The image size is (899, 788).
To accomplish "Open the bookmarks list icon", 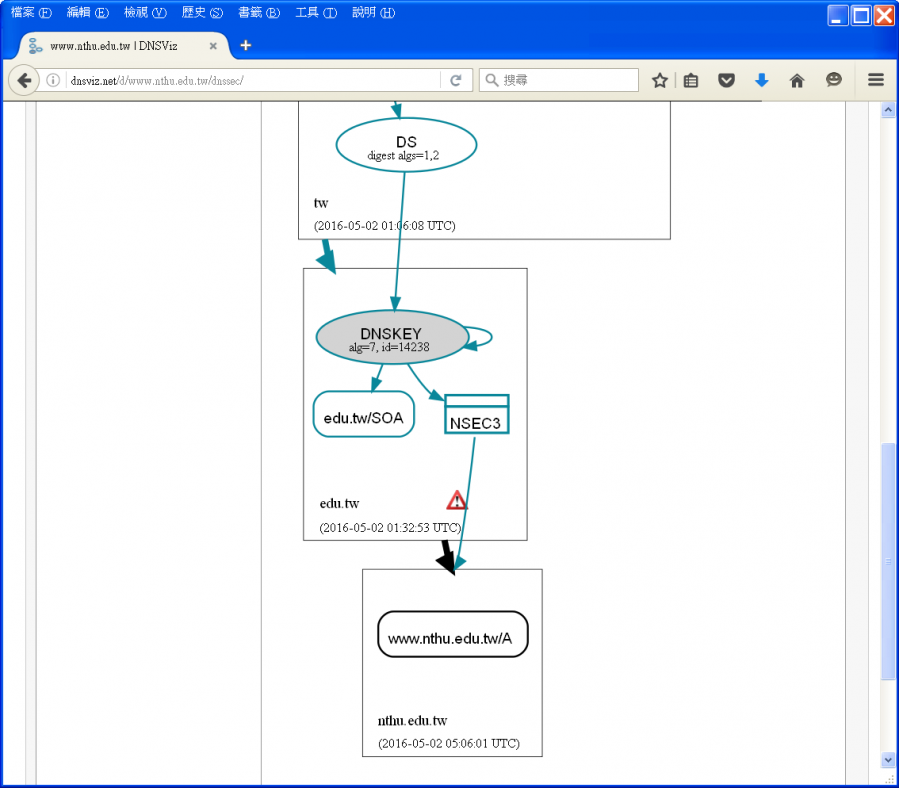I will point(691,81).
